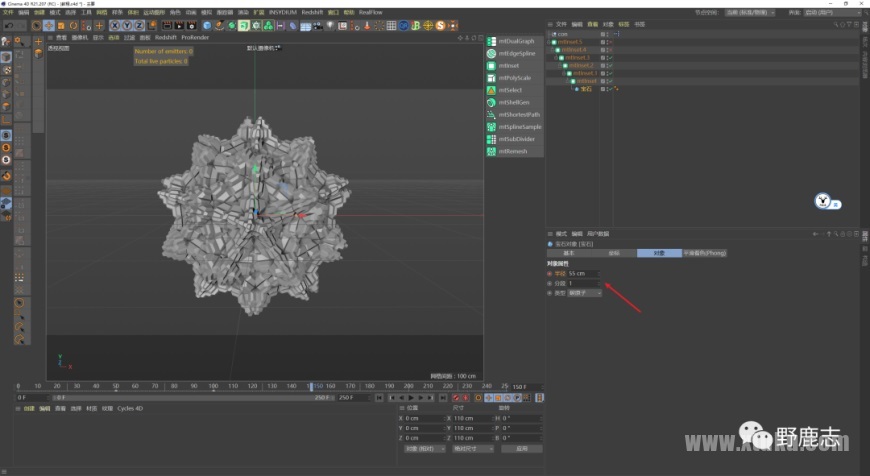Viewport: 870px width, 476px height.
Task: Toggle the green check of mtInset.2
Action: click(610, 65)
